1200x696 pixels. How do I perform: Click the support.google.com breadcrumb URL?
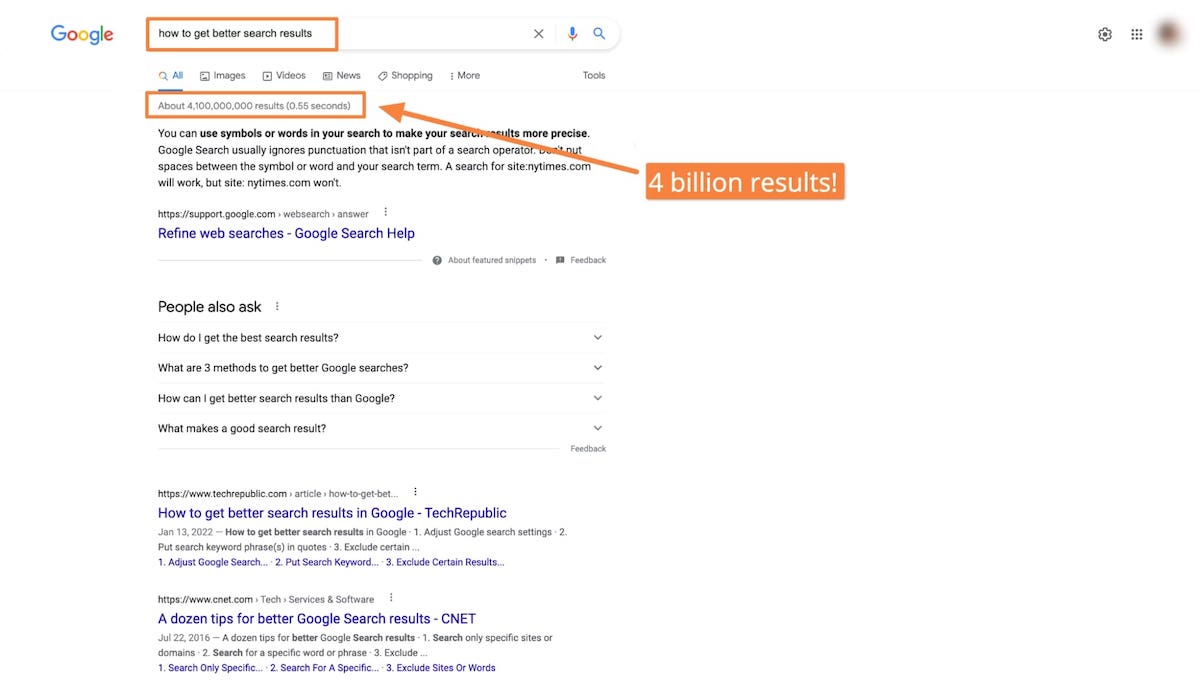click(263, 214)
